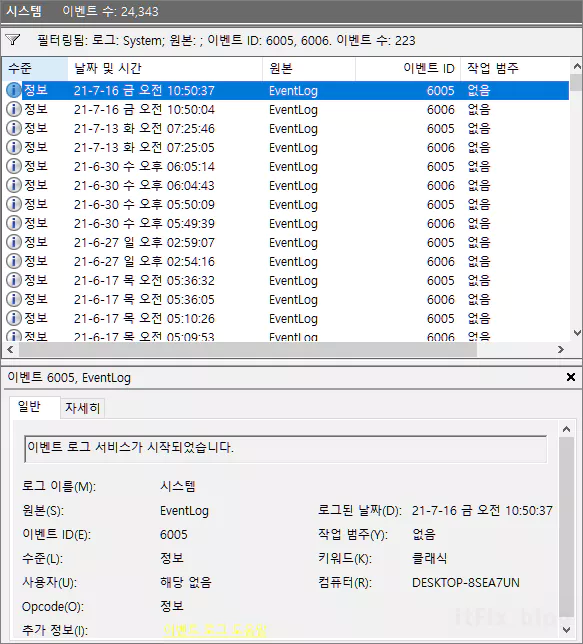Screen dimensions: 583x644
Task: Click info icon of 10:50:04 event row
Action: 14,109
